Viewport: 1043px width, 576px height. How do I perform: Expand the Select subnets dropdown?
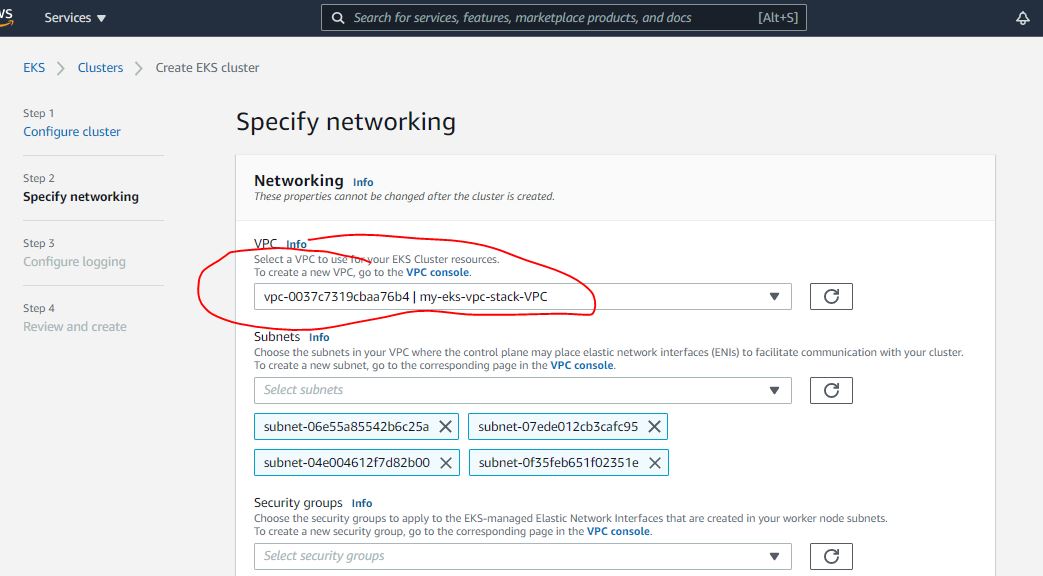[x=522, y=390]
